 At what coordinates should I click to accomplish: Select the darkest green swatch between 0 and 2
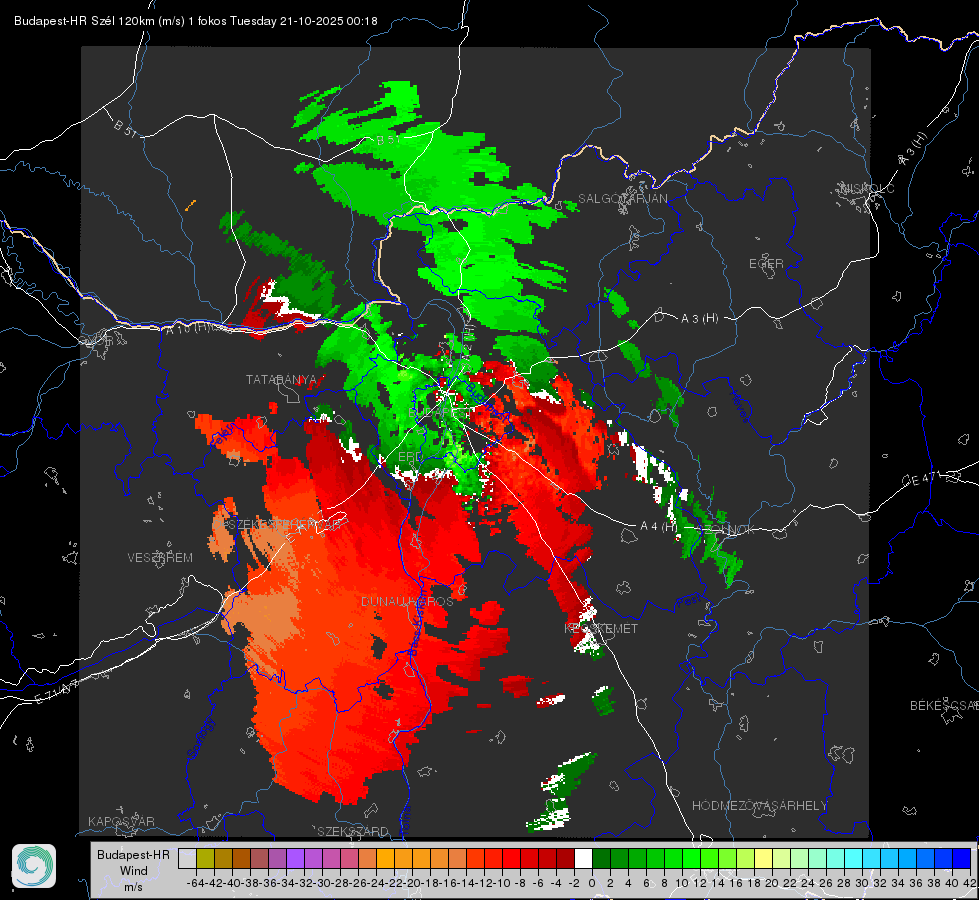(601, 858)
